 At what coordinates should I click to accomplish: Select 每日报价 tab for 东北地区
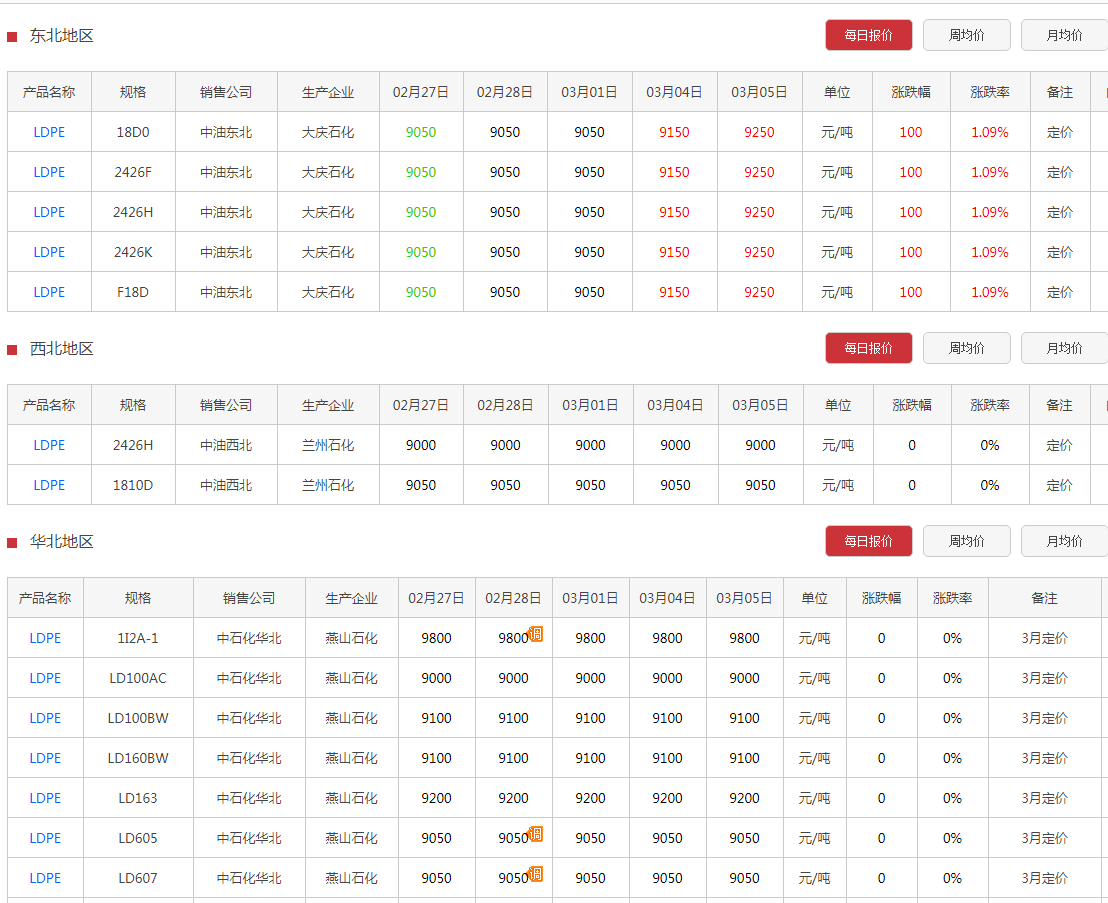pos(868,35)
